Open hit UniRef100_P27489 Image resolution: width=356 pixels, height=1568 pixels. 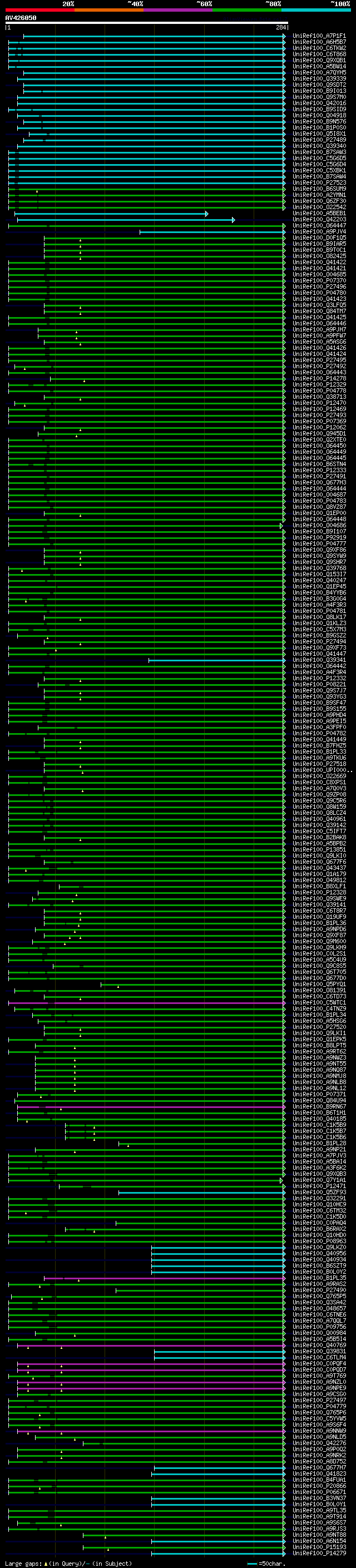pyautogui.click(x=319, y=140)
